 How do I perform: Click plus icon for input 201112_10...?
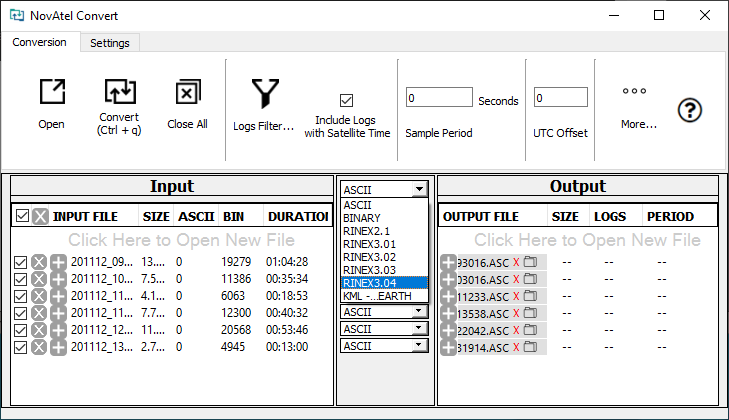pos(58,279)
